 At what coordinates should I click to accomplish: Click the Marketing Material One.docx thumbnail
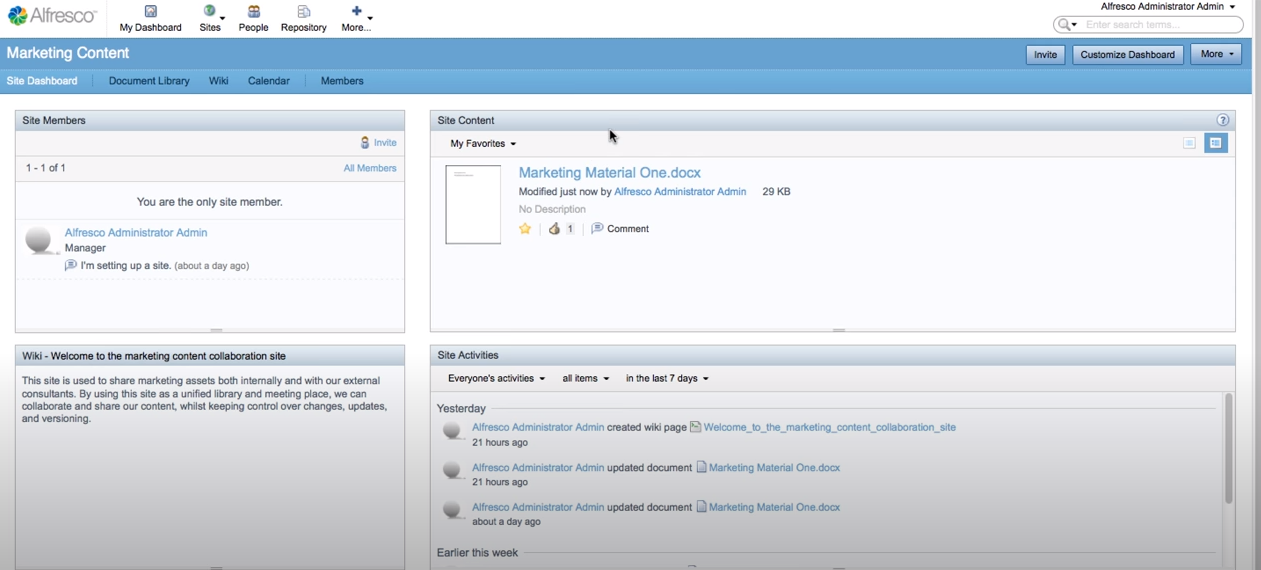(x=473, y=204)
